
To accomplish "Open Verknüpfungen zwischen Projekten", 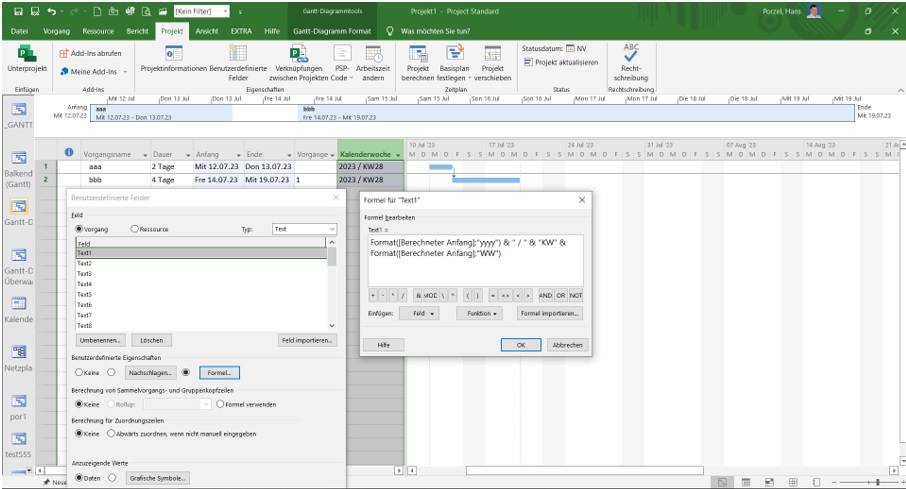I will pos(299,64).
